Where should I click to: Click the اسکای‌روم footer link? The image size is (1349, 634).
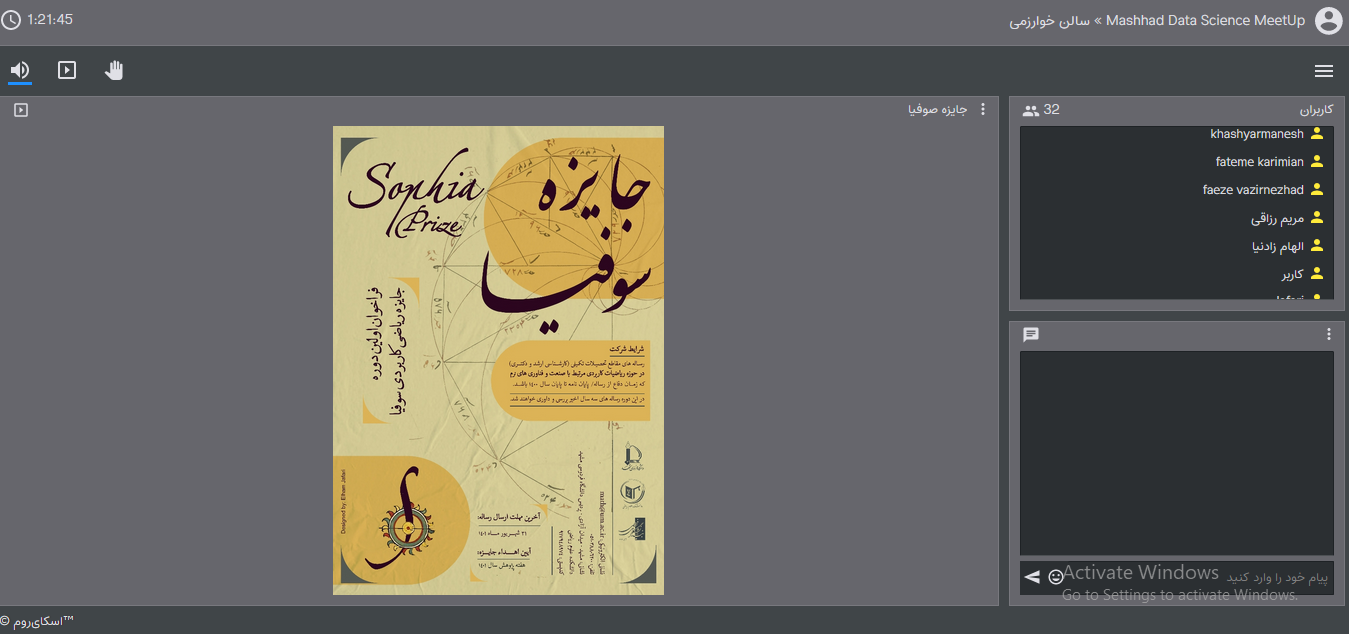tap(40, 622)
